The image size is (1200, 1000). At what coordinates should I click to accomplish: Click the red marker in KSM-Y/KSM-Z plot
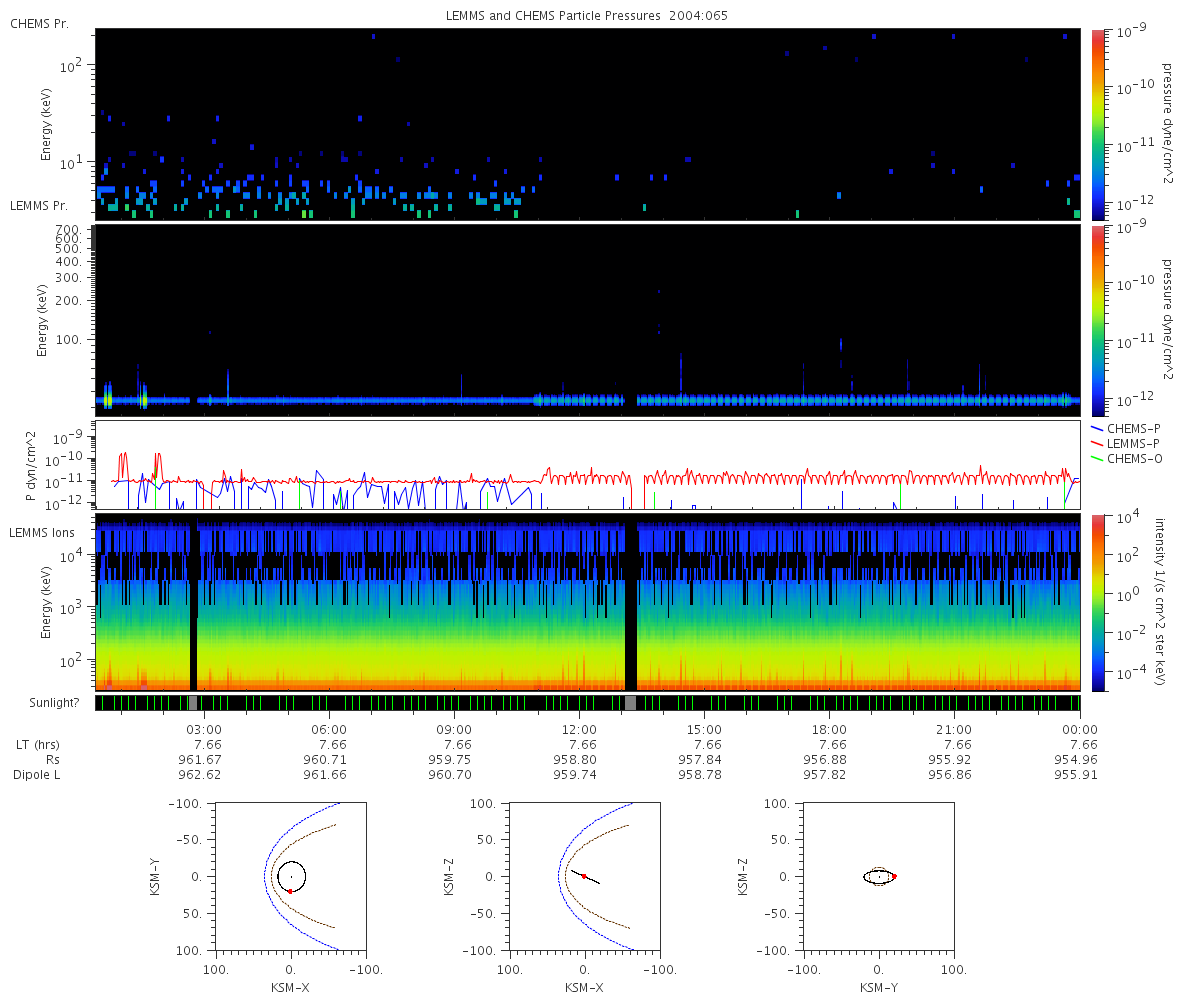(894, 877)
